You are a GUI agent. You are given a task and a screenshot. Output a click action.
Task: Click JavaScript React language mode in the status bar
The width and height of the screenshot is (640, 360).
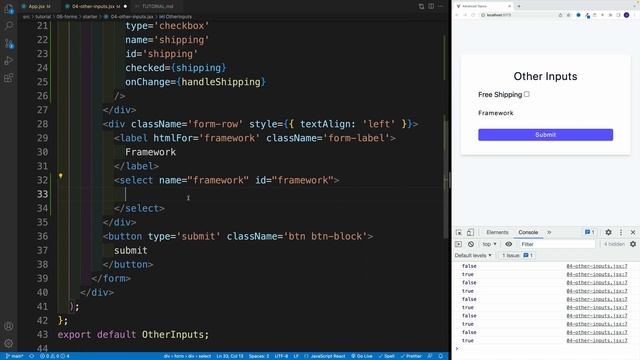[x=325, y=356]
